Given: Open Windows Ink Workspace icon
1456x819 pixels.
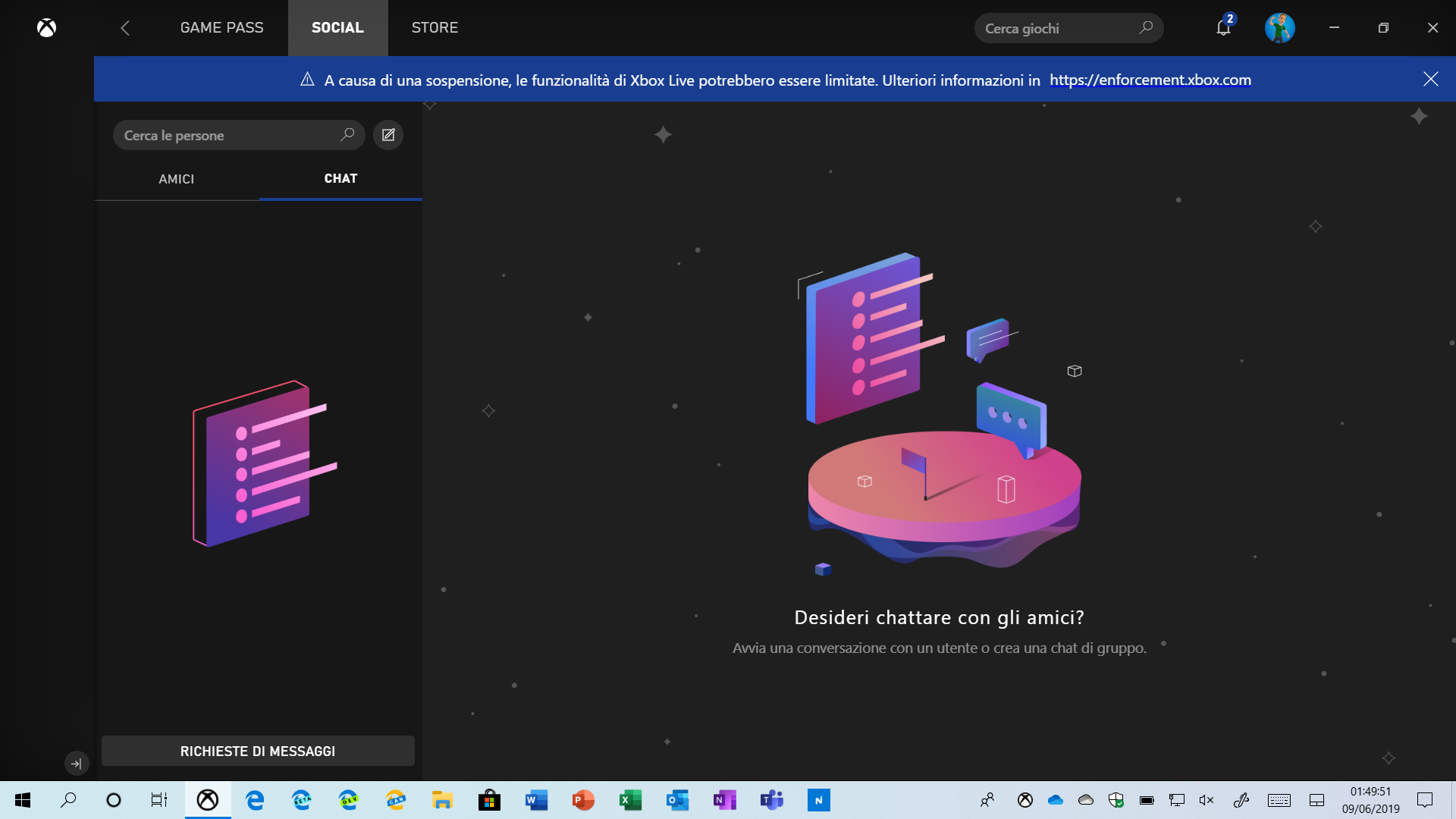Looking at the screenshot, I should pyautogui.click(x=1241, y=800).
